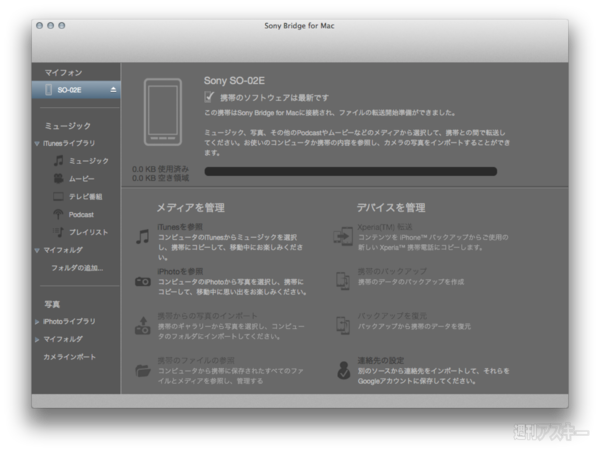The width and height of the screenshot is (600, 452).
Task: Click the TV icon beside テレビ番組
Action: point(58,197)
